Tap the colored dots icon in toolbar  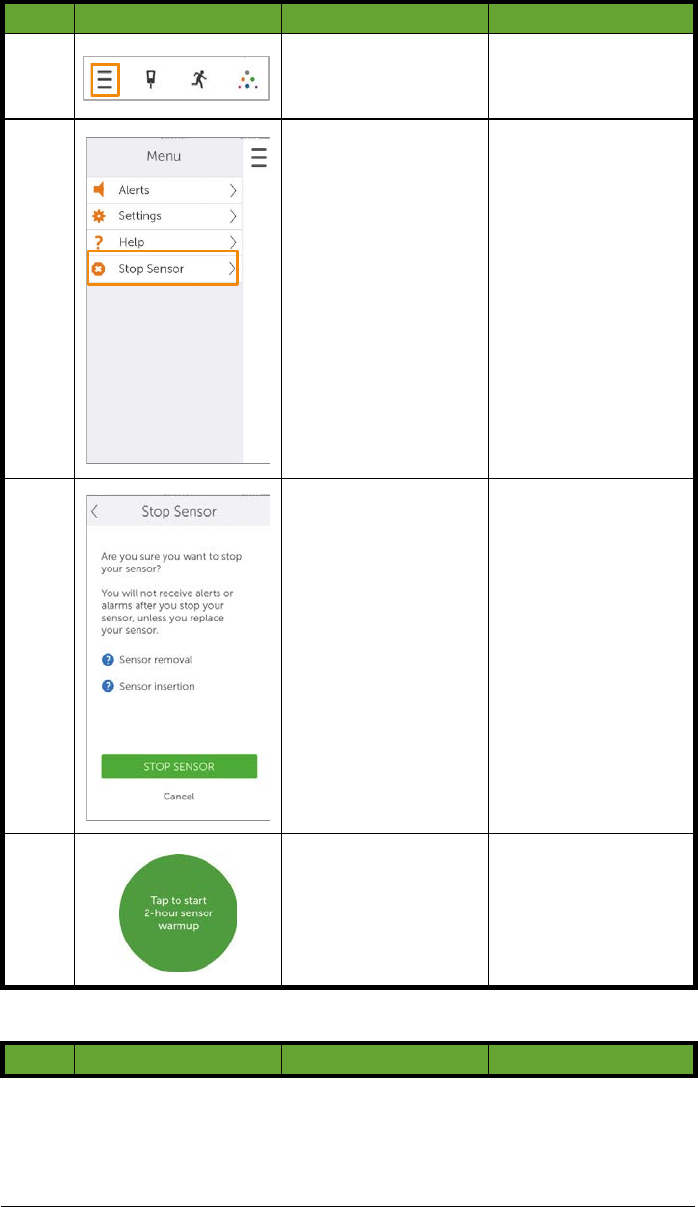click(246, 80)
